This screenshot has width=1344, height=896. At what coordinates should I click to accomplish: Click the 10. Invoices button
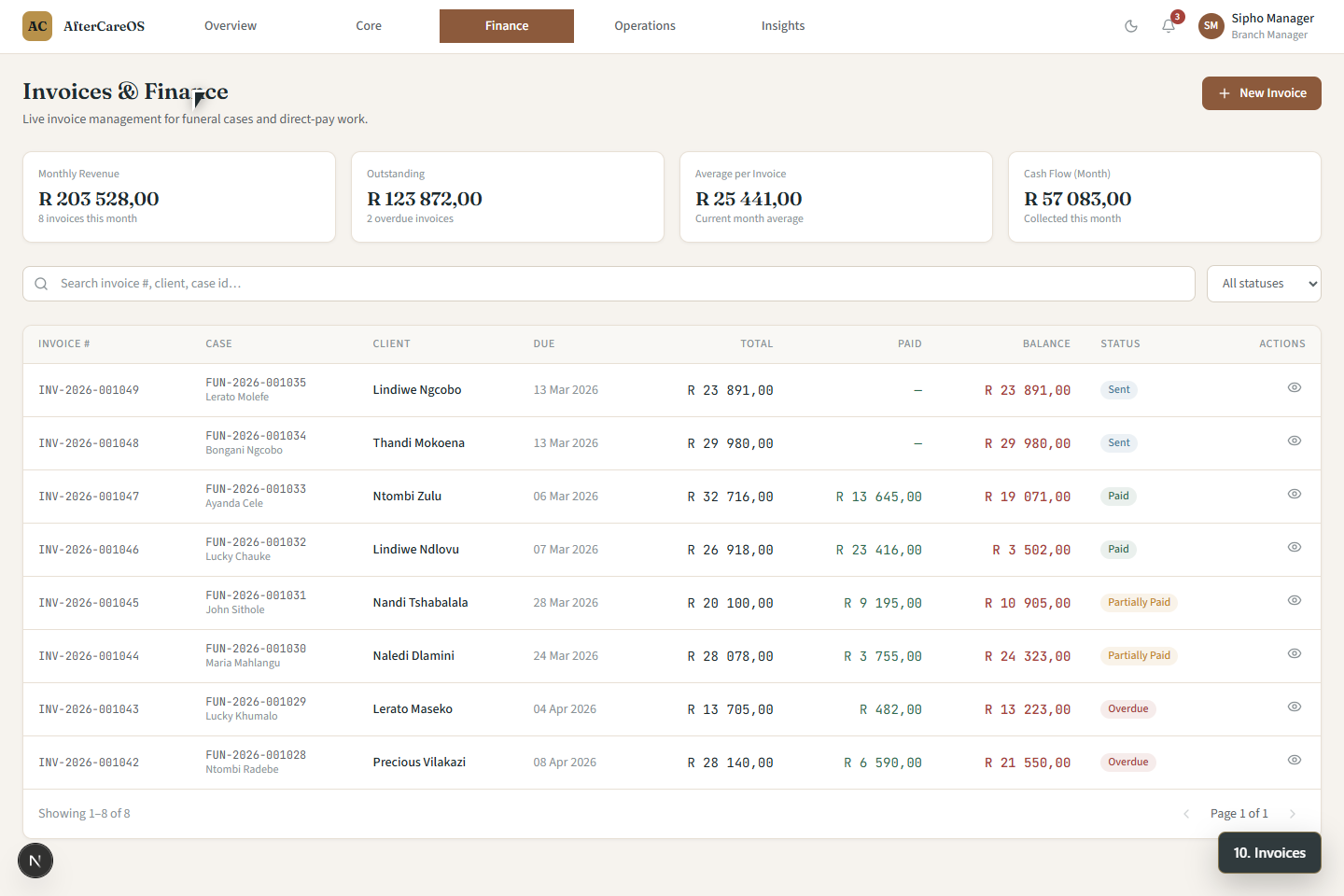(x=1269, y=853)
